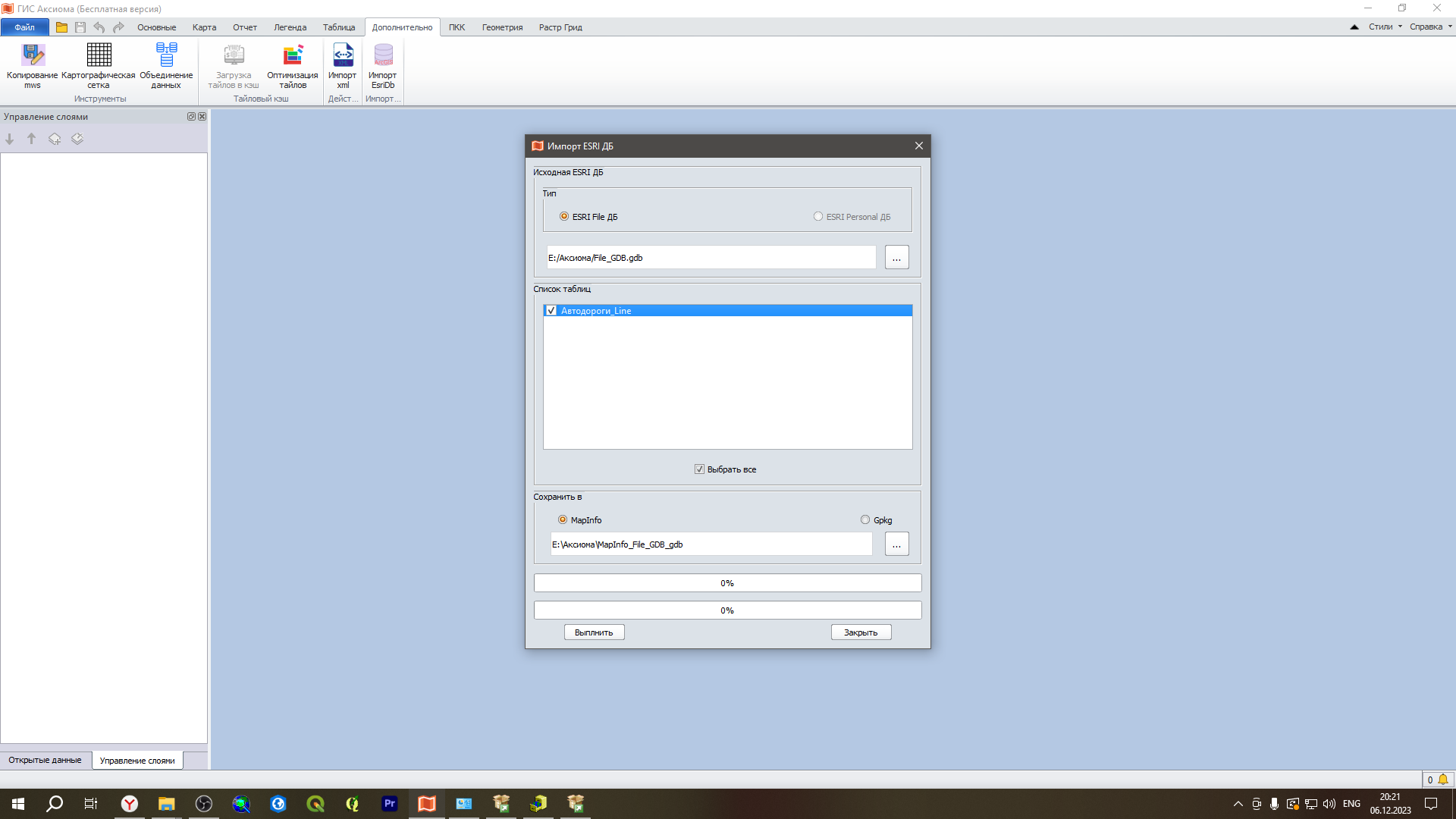
Task: Select the Объединение данных tool icon
Action: click(x=166, y=55)
